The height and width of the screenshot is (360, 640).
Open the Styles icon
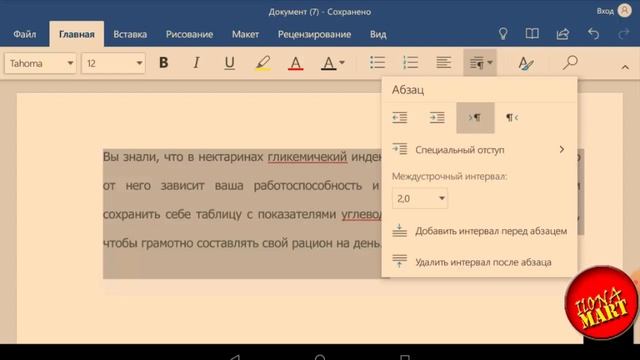coord(526,63)
